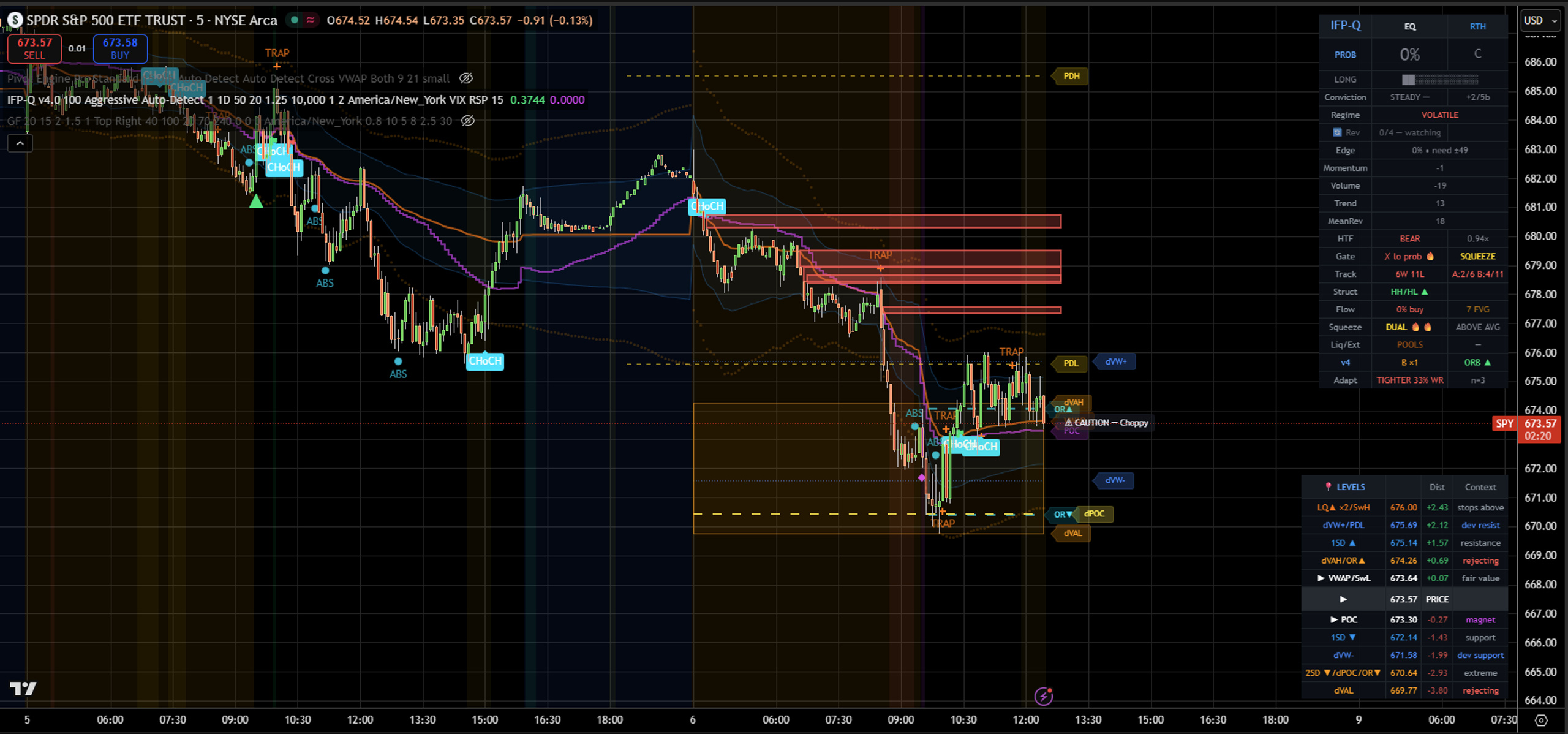Select the Pivot Engine Pro legend text
The image size is (1568, 734).
coord(228,78)
